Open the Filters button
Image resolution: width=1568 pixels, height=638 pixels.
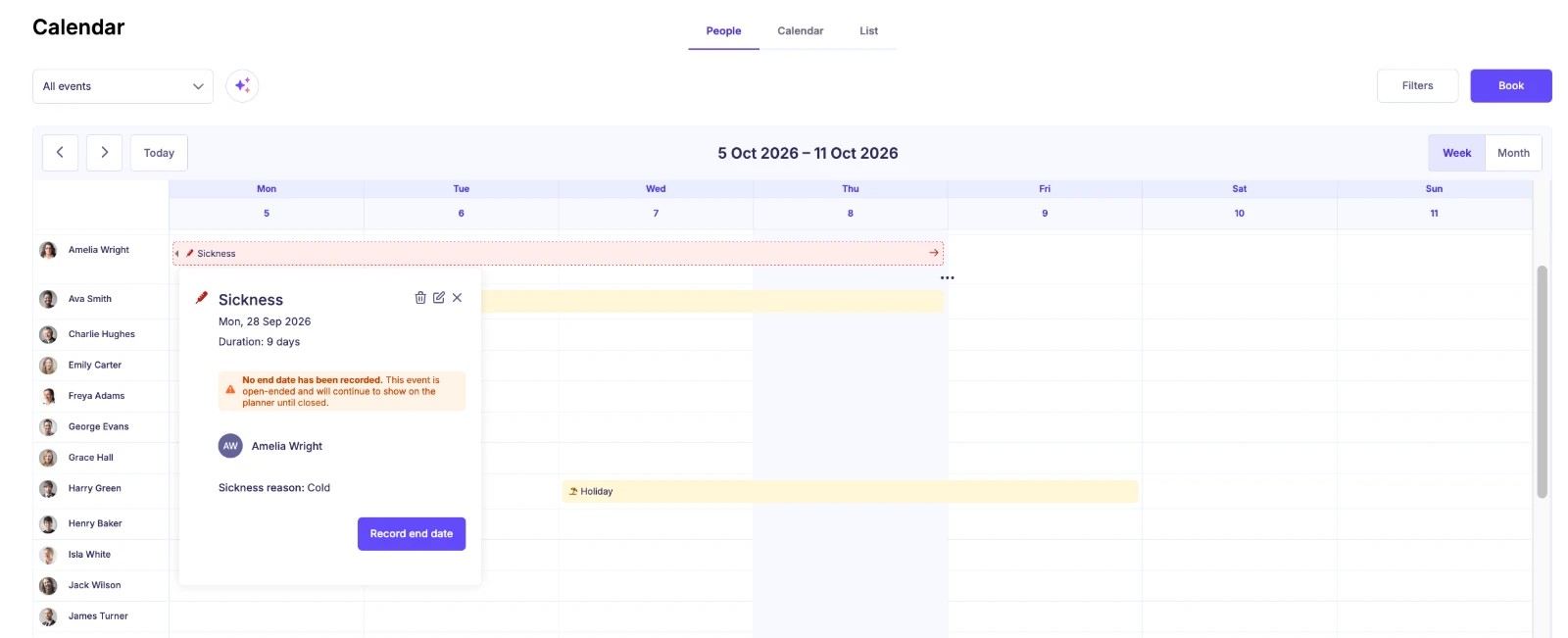click(1417, 86)
